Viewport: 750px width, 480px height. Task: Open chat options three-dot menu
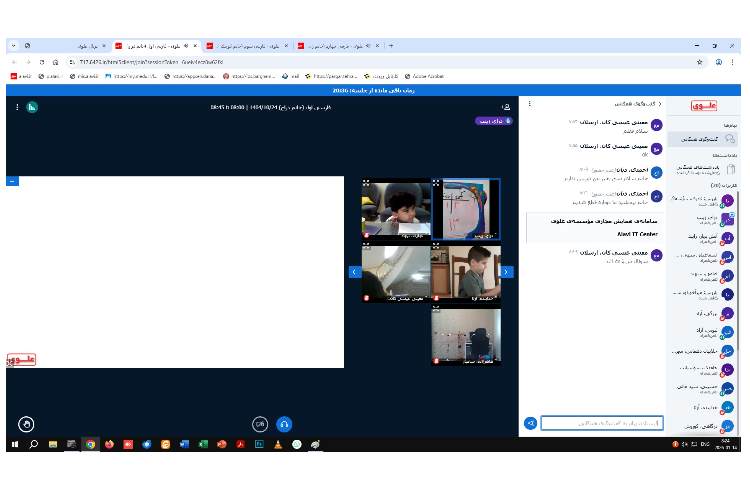click(530, 104)
